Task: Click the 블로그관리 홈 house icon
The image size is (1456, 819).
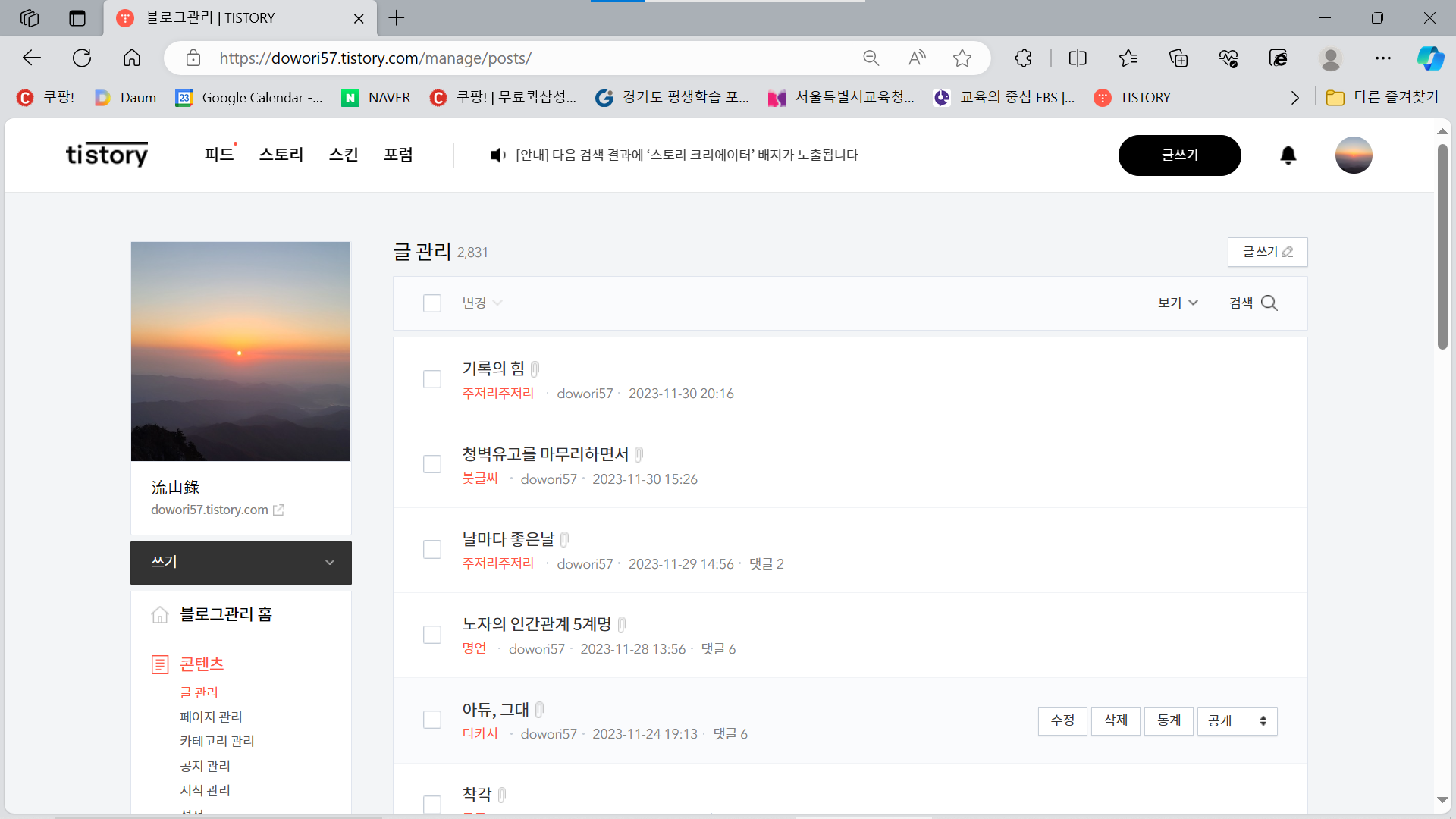Action: 159,615
